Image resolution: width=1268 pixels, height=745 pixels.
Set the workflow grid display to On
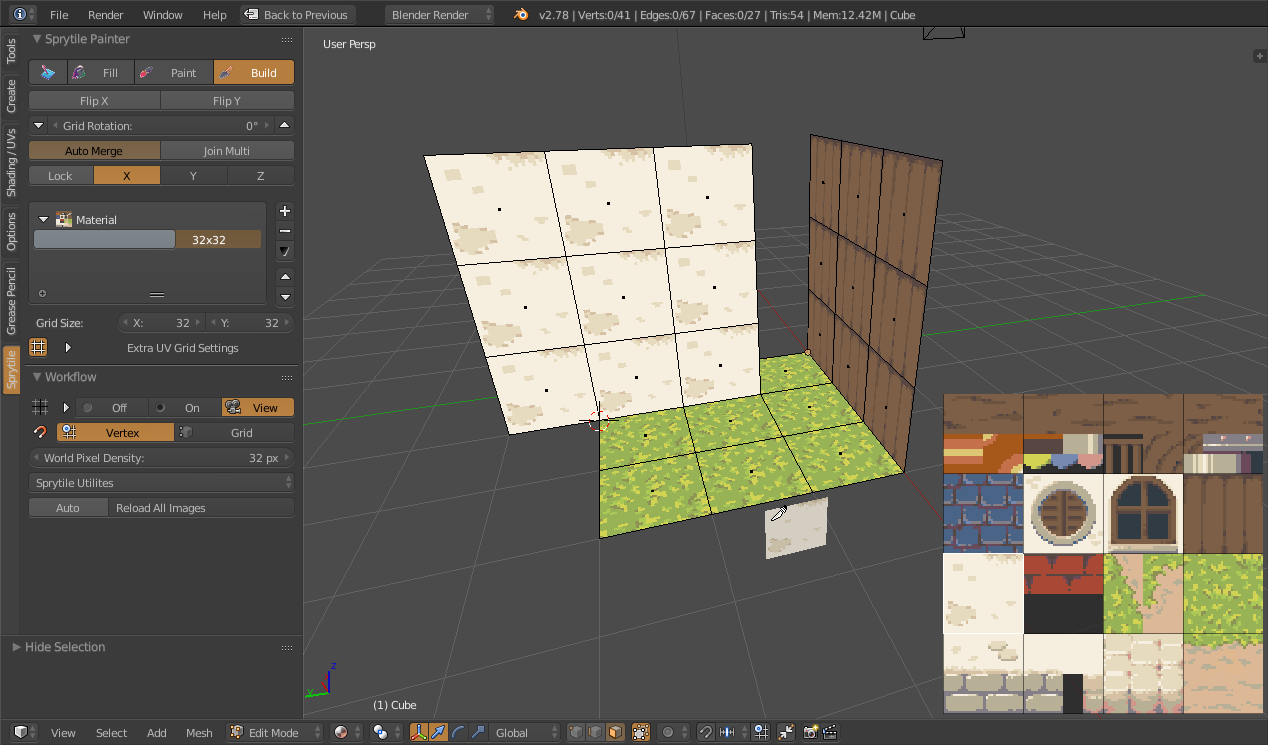(x=185, y=408)
